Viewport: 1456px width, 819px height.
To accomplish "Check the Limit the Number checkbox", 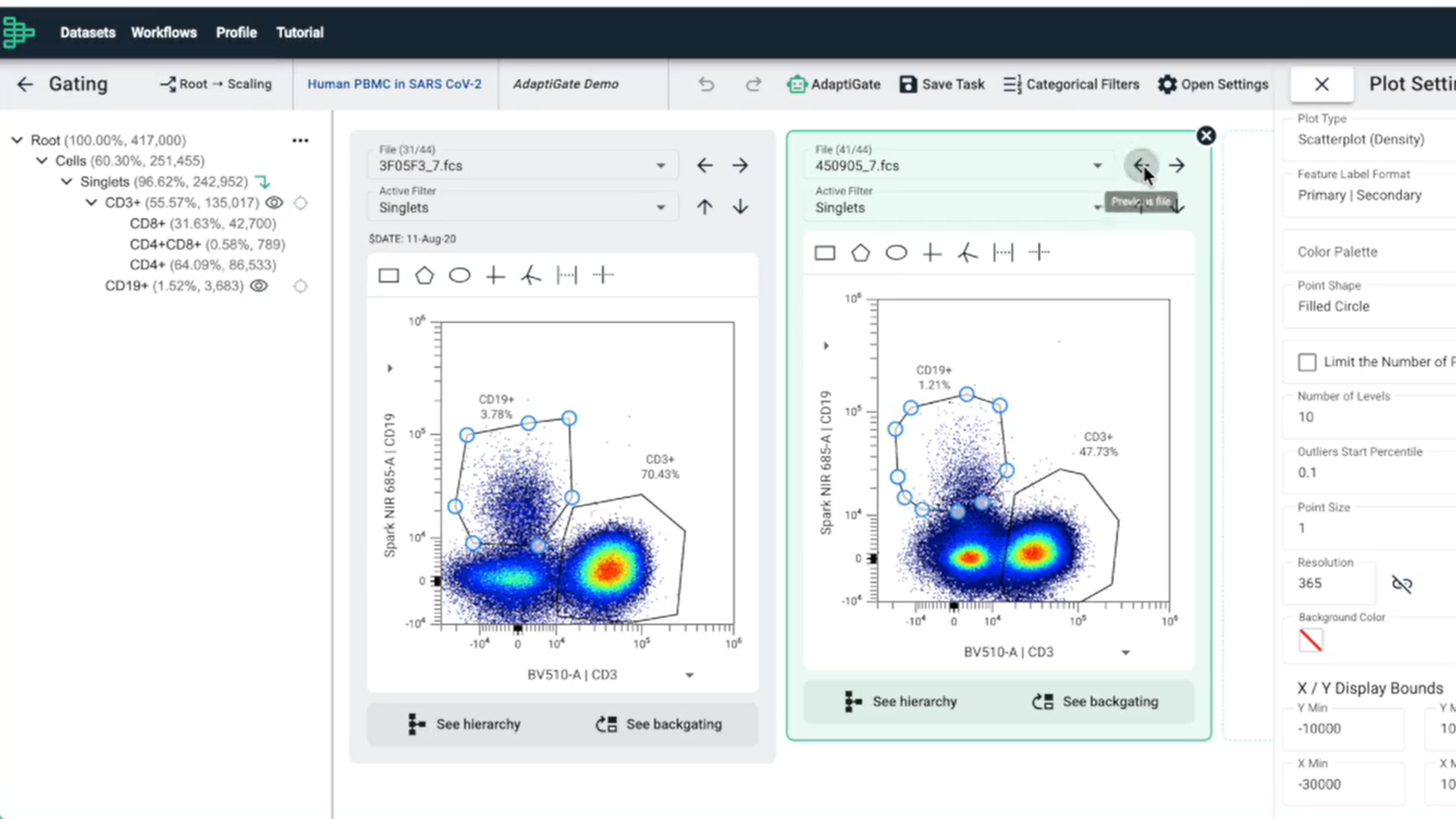I will [x=1306, y=362].
